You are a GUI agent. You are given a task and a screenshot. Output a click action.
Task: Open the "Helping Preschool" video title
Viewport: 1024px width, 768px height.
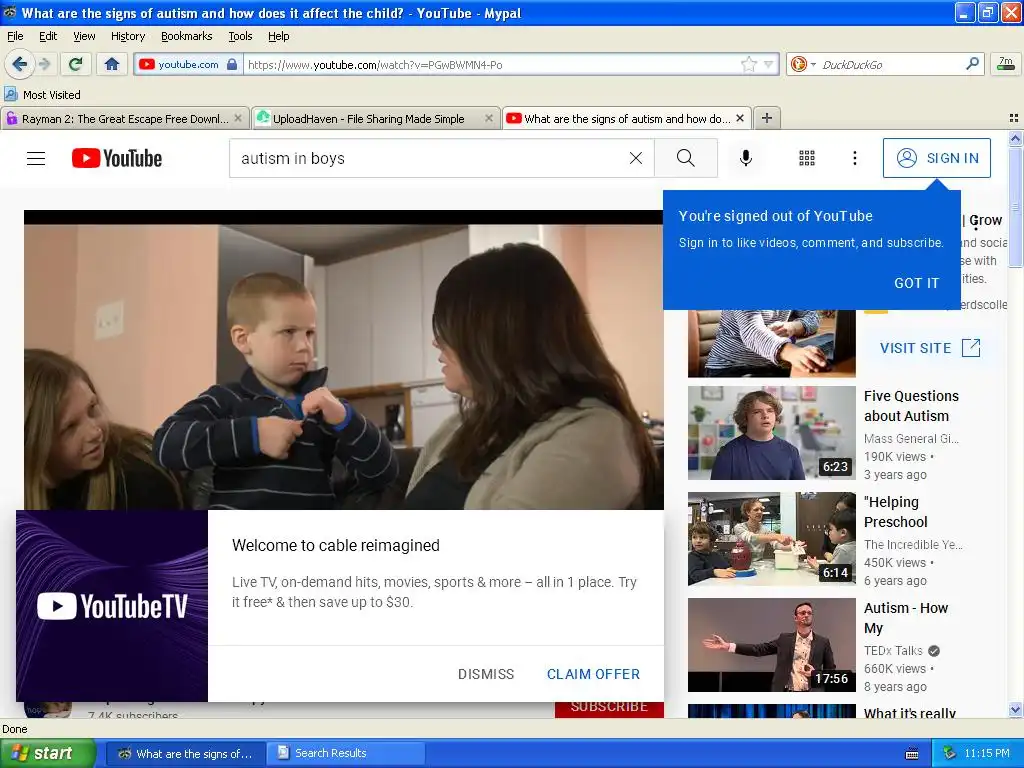[895, 511]
